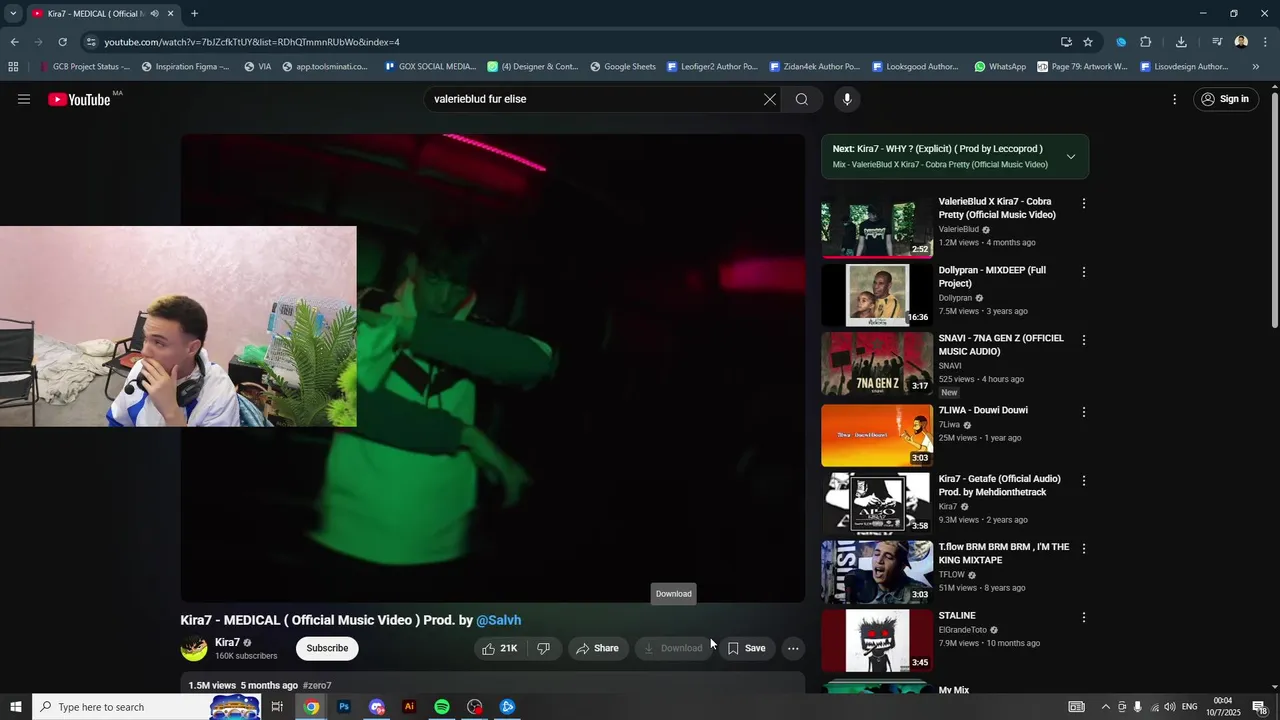Open Chrome three-dot menu

[x=1266, y=42]
